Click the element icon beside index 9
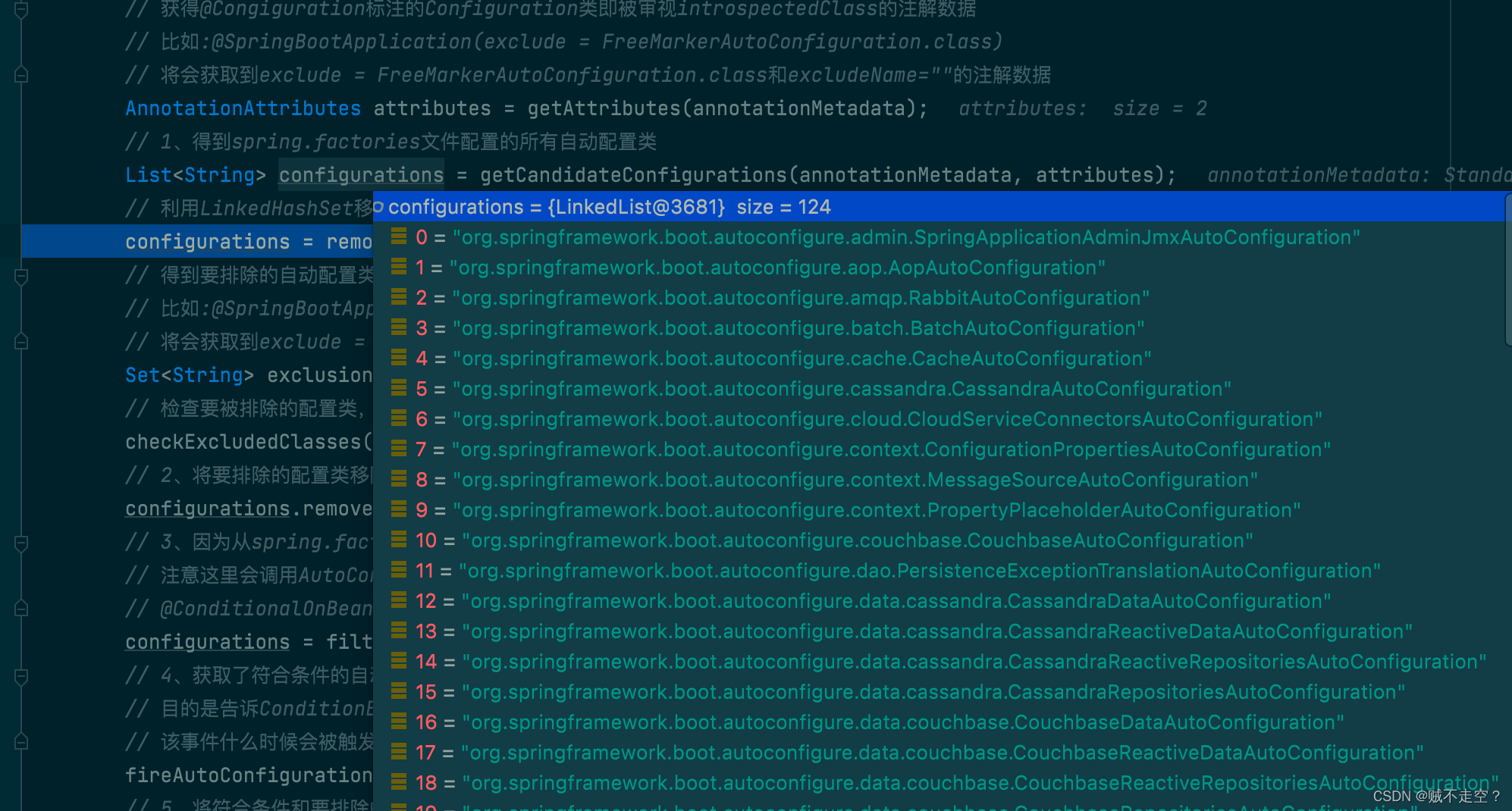Screen dimensions: 1512x811 399,509
